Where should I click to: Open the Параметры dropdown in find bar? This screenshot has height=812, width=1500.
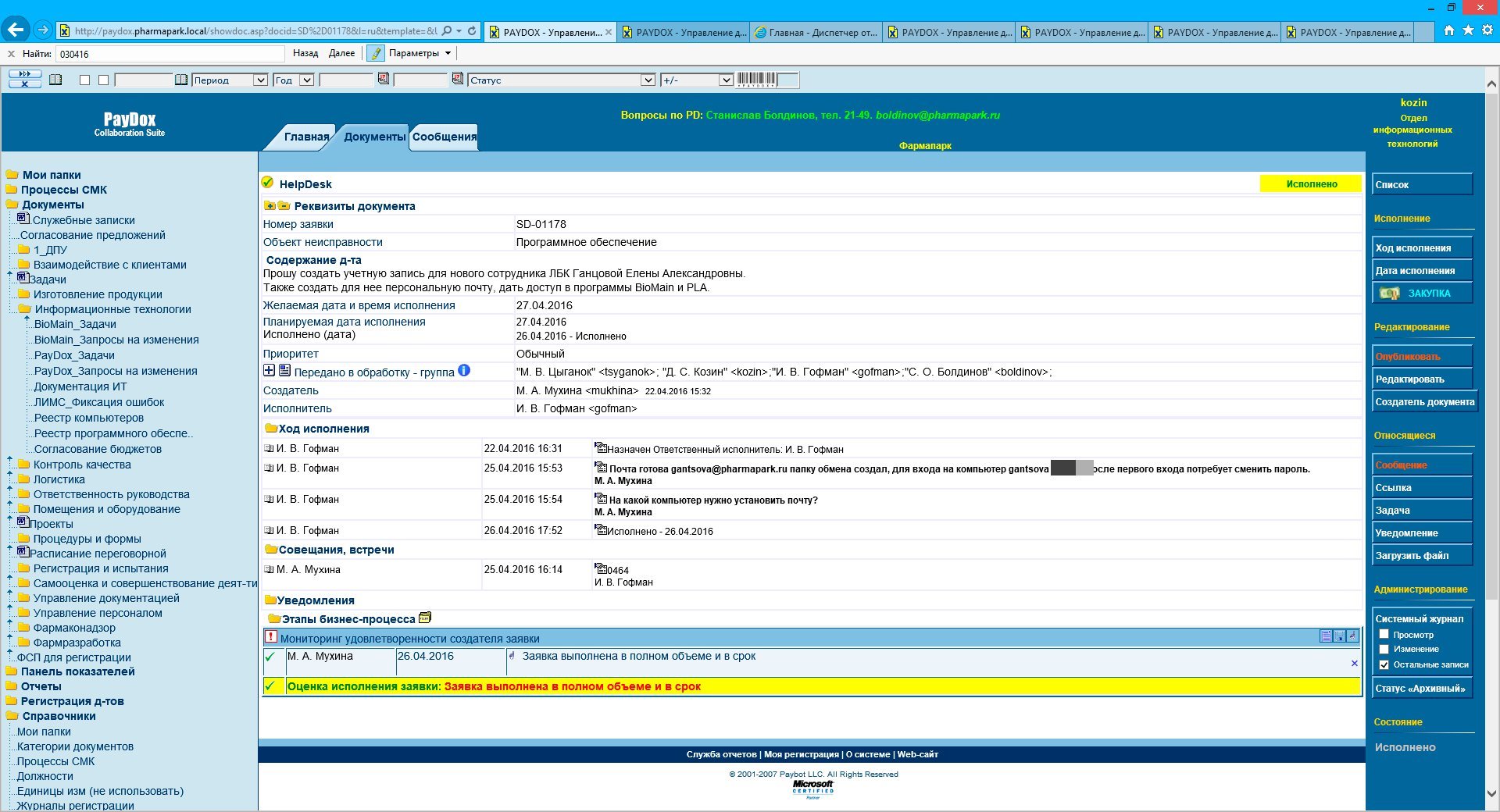pos(420,53)
